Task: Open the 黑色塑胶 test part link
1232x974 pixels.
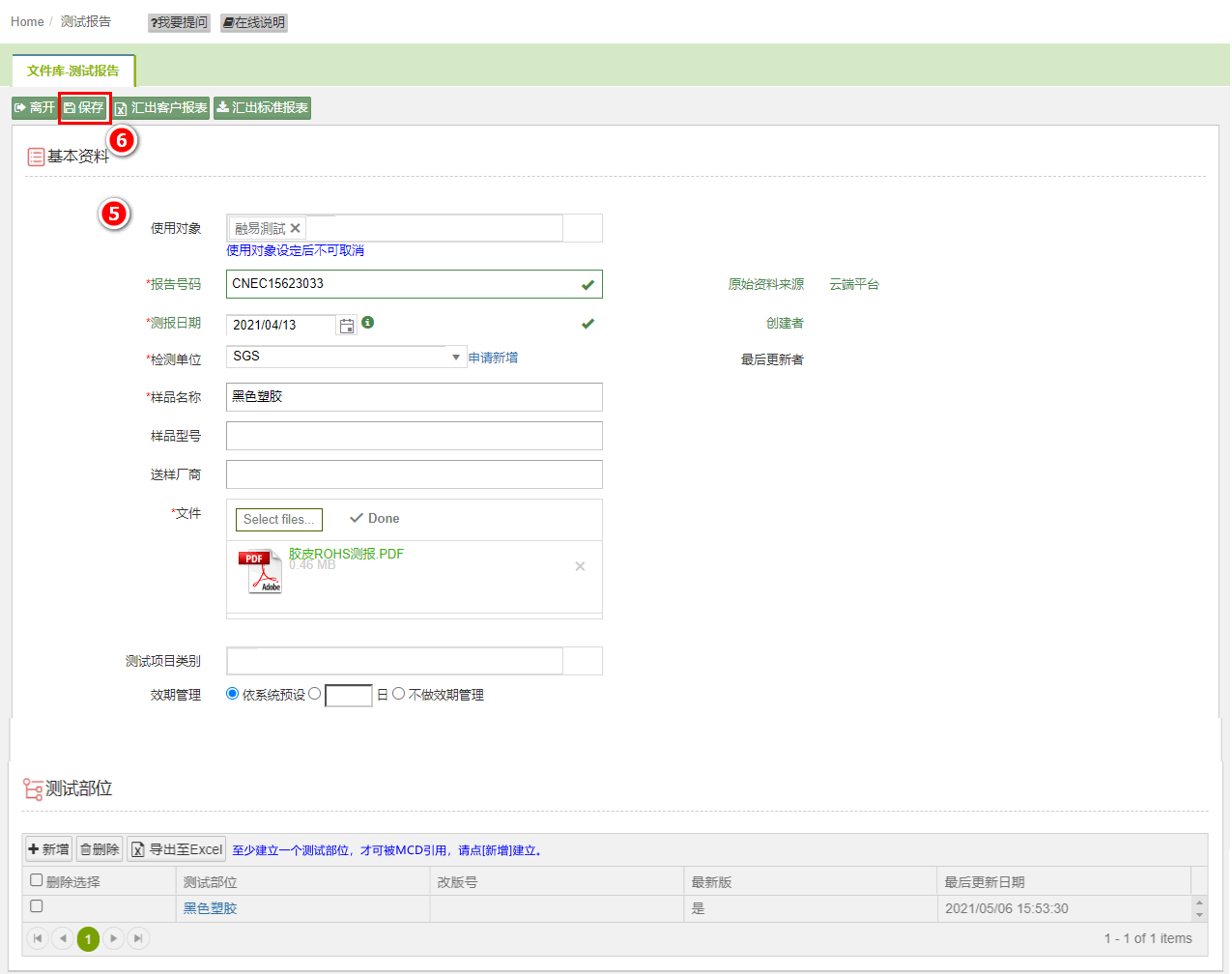Action: (210, 908)
